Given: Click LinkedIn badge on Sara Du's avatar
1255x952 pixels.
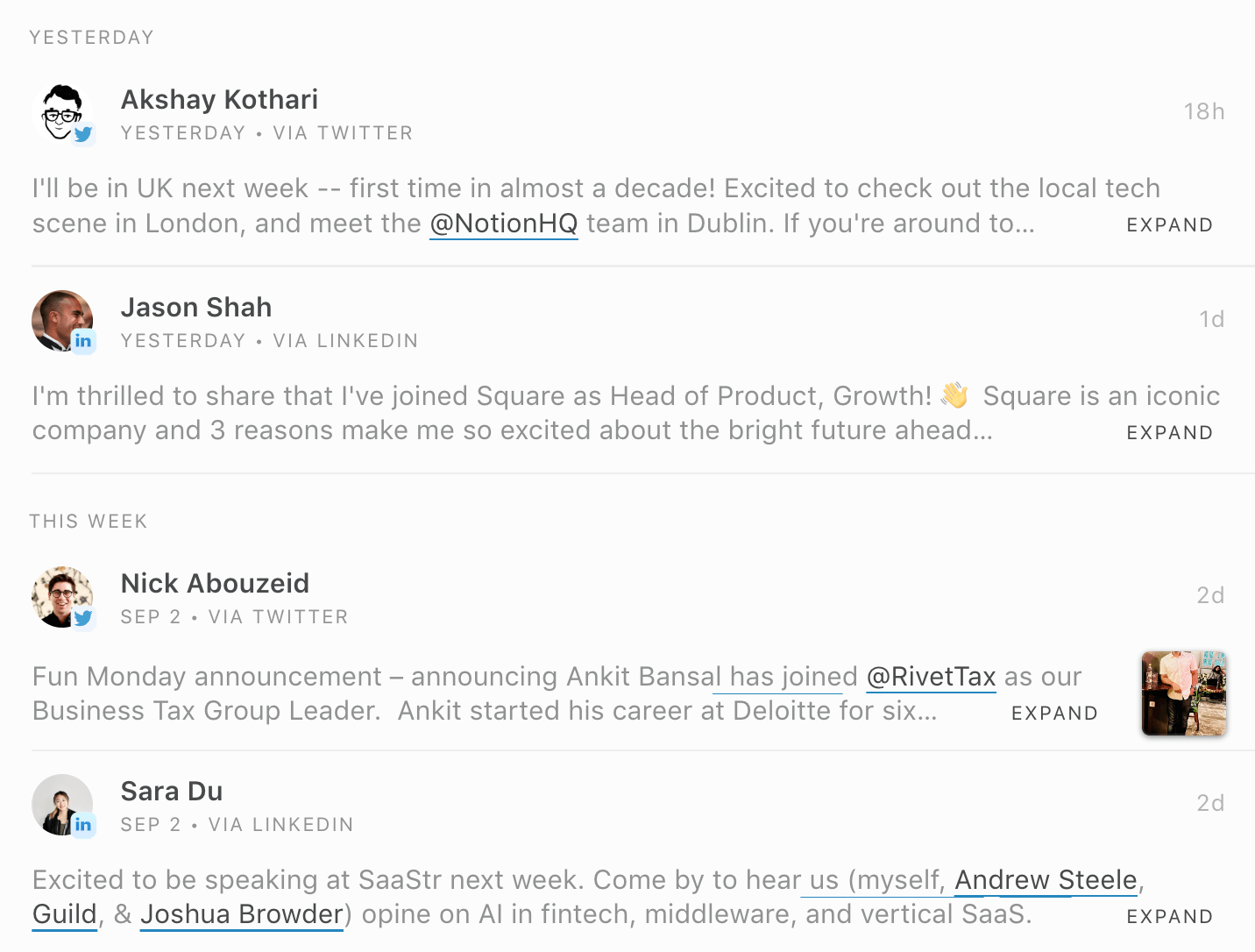Looking at the screenshot, I should pos(83,825).
